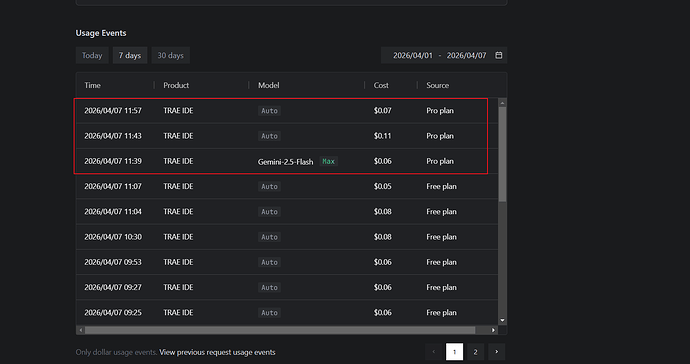Click the 2026/04/07 09:53 time cell
690x364 pixels.
(x=113, y=262)
